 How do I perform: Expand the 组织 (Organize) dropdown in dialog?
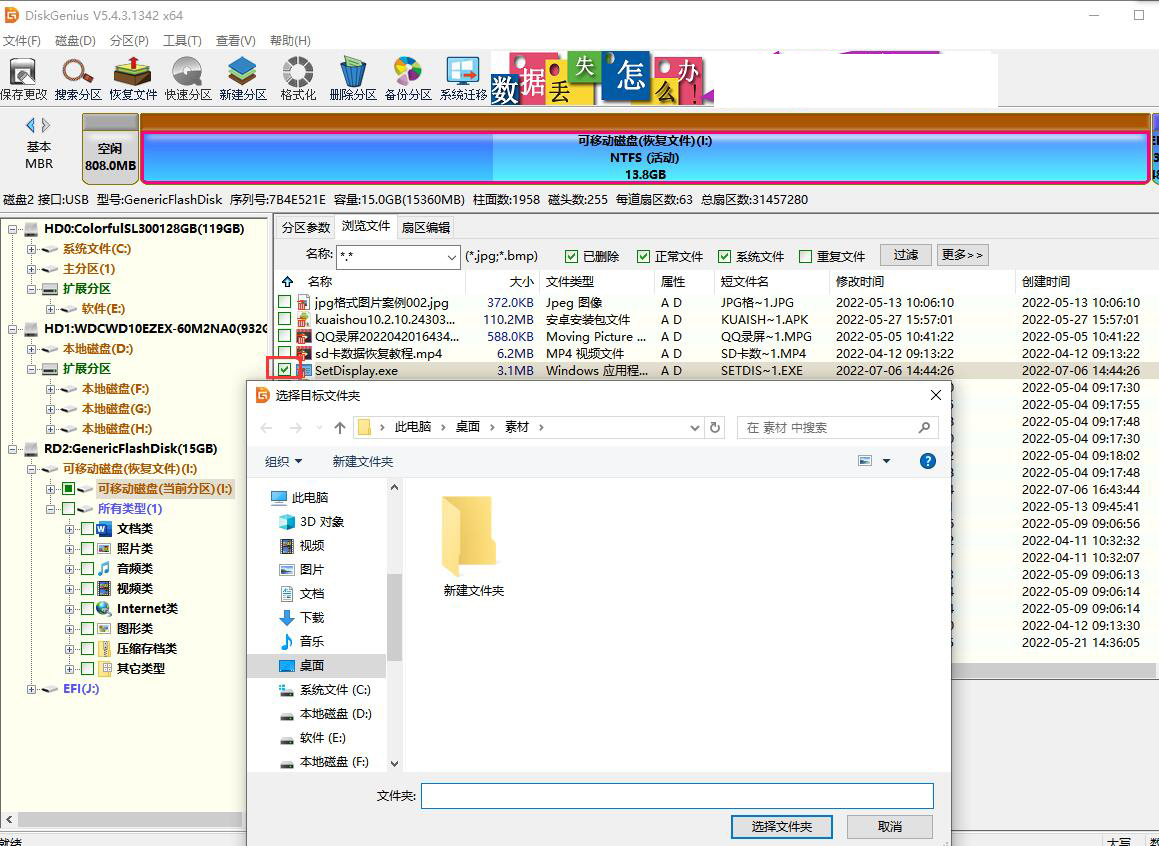[x=283, y=461]
